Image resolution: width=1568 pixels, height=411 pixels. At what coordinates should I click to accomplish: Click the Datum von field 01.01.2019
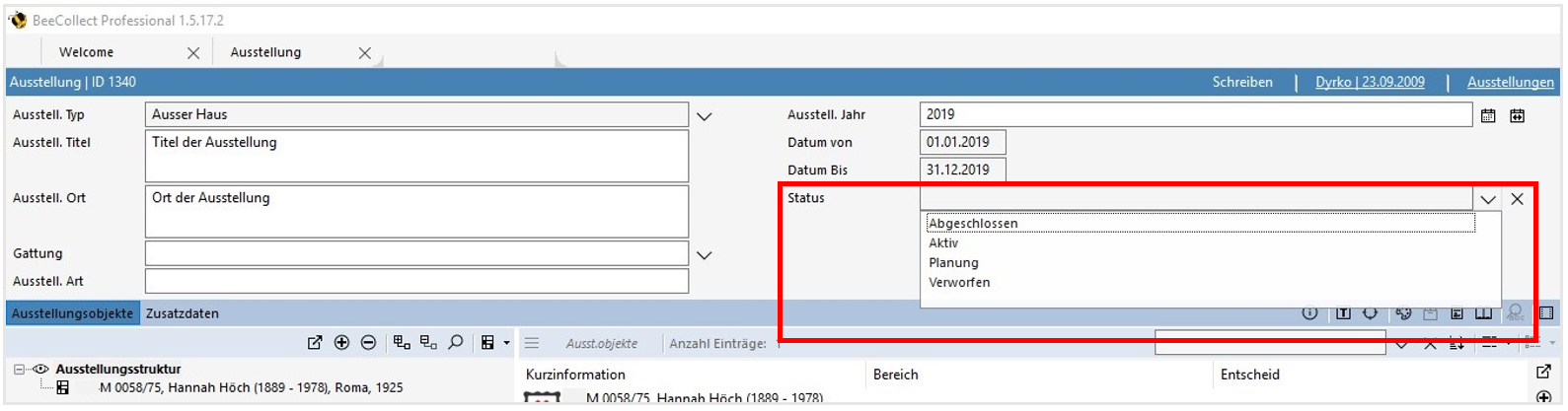[962, 142]
